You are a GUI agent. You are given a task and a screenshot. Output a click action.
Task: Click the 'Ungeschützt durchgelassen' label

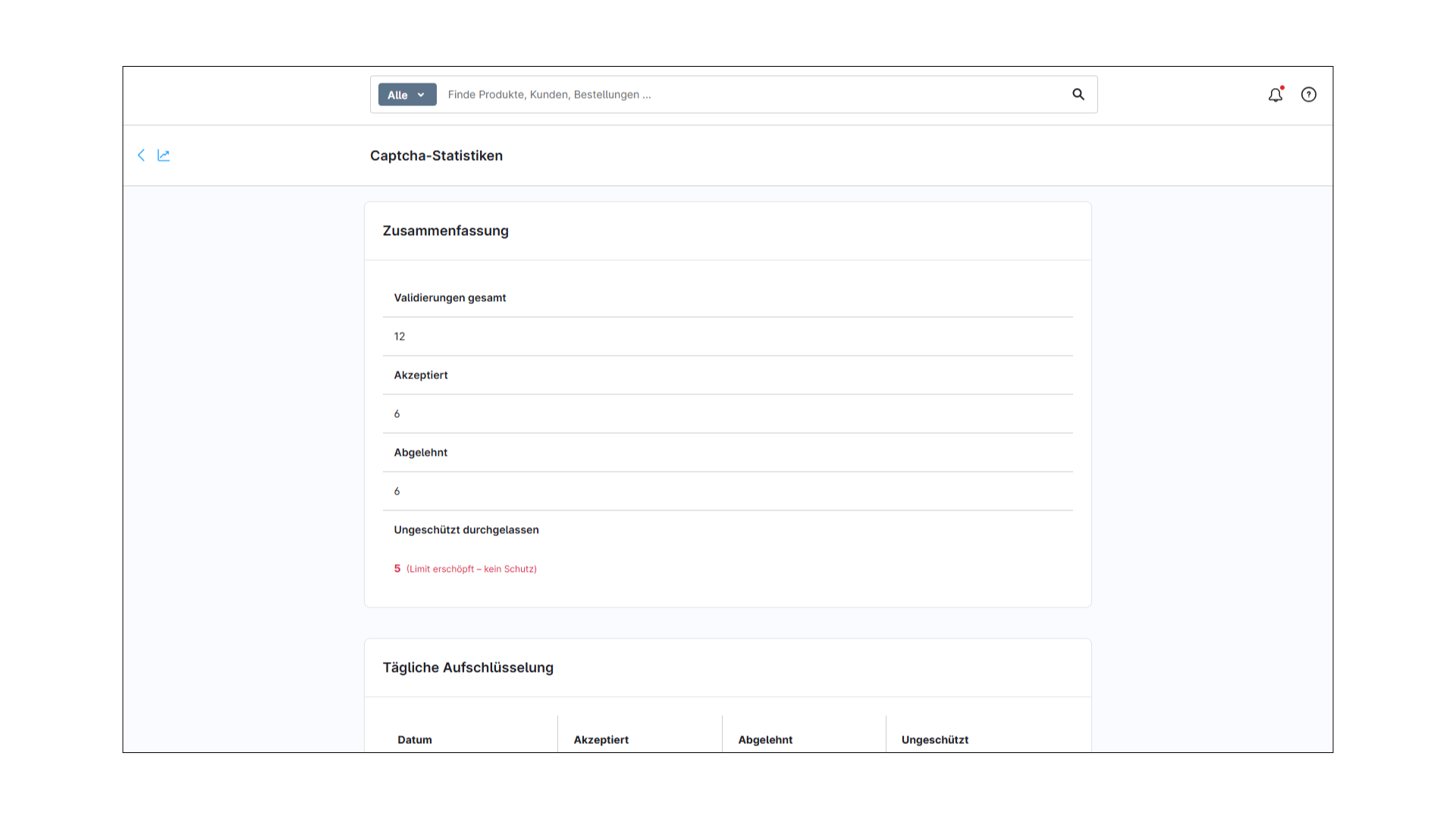point(466,530)
